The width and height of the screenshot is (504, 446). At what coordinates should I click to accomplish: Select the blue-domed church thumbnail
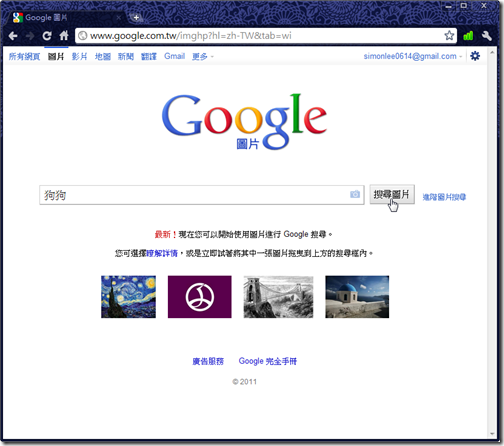(357, 297)
